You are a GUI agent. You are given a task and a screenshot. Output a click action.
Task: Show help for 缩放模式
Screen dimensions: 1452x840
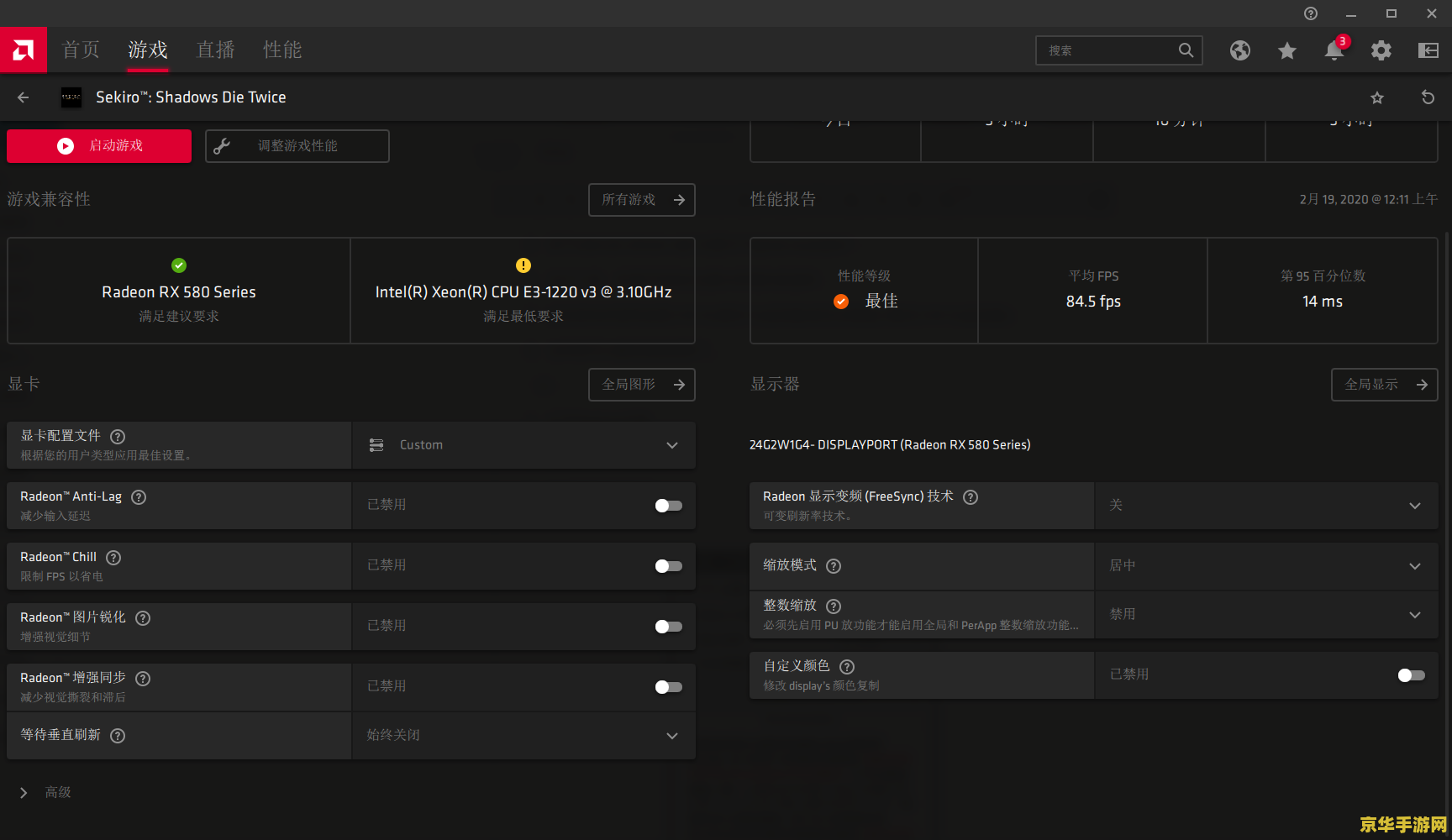click(834, 565)
